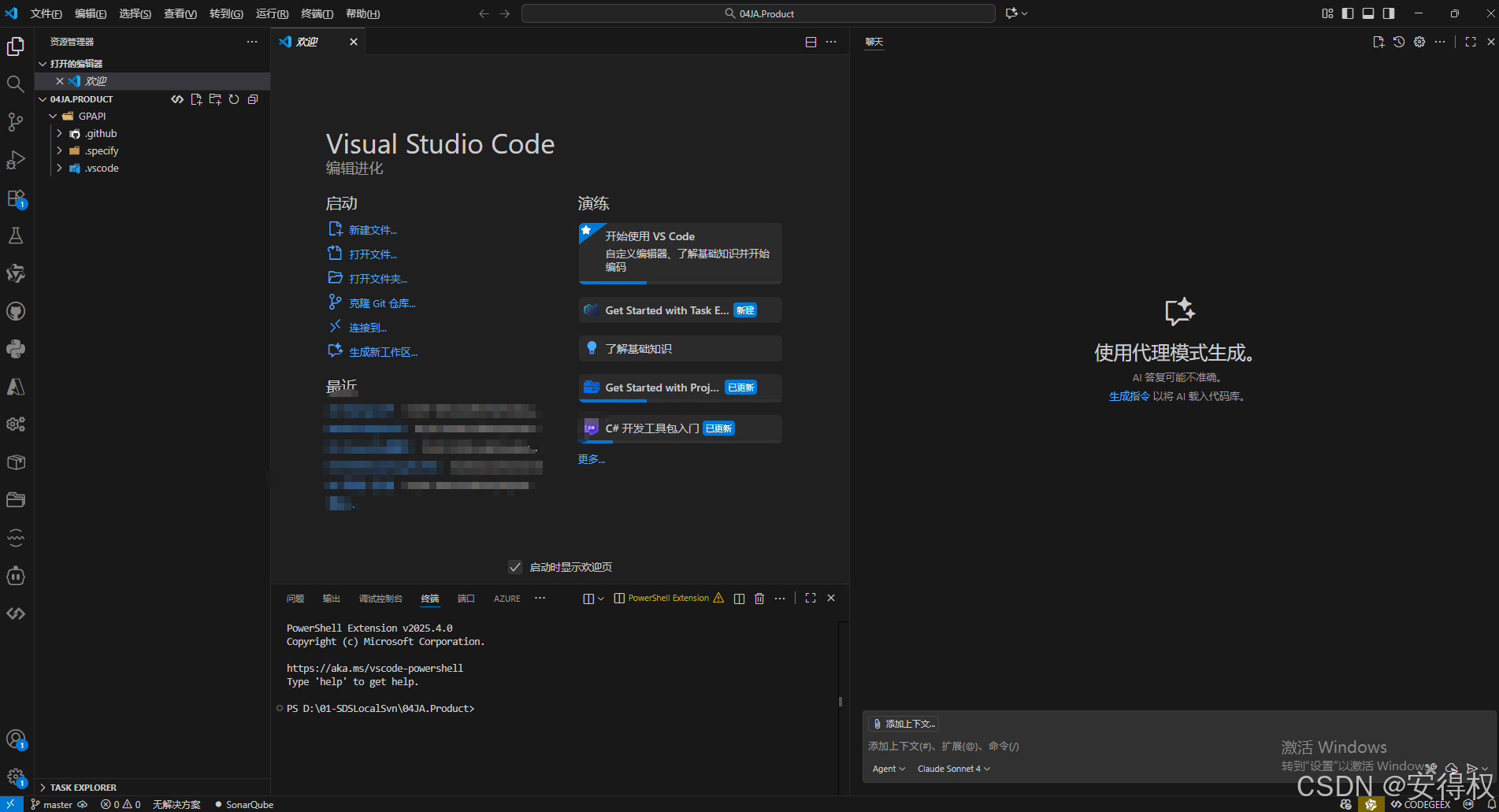The width and height of the screenshot is (1499, 812).
Task: Open the 文件 (File) menu
Action: pos(46,13)
